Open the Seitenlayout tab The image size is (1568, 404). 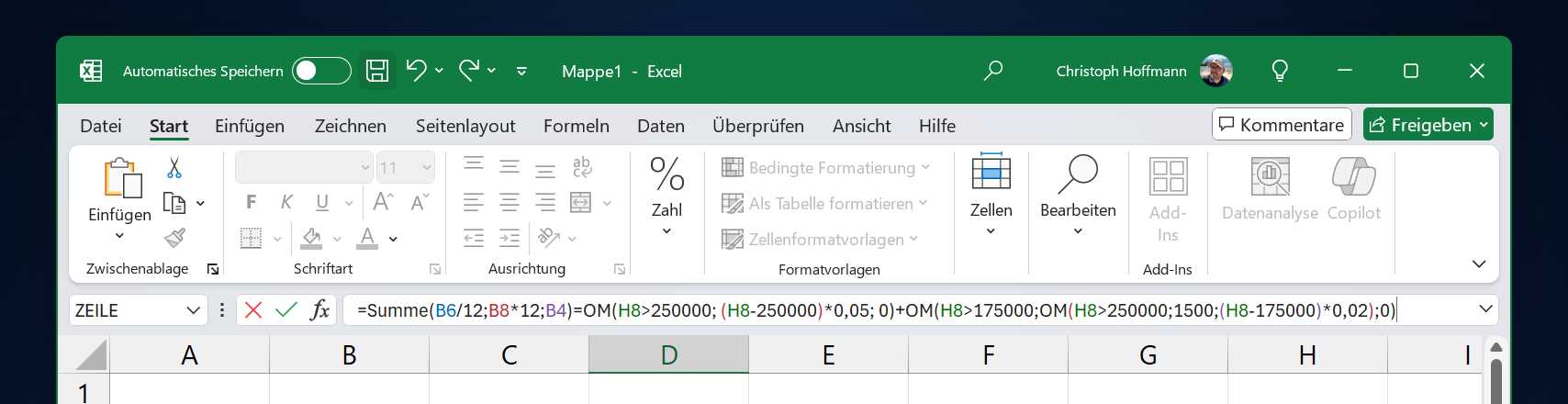point(465,126)
